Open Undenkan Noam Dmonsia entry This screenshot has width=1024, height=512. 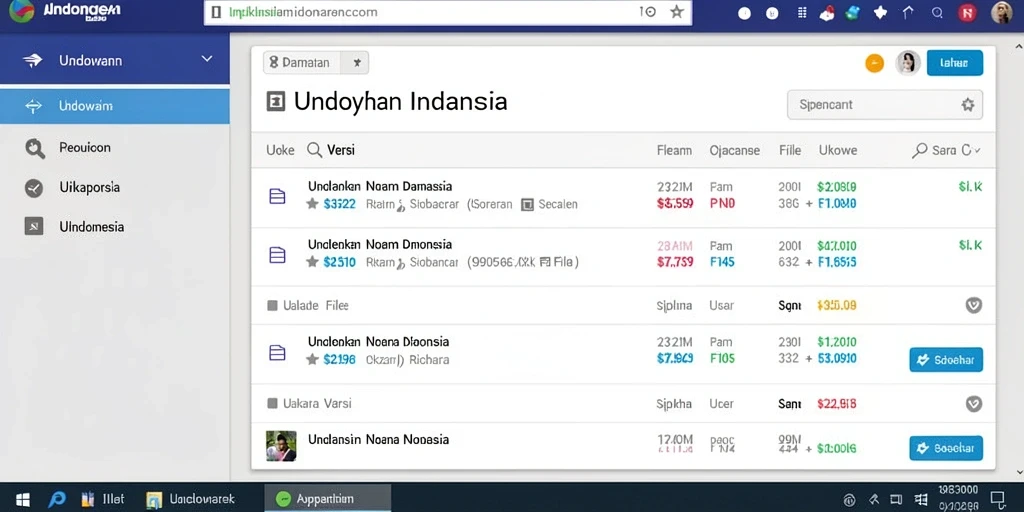click(379, 244)
